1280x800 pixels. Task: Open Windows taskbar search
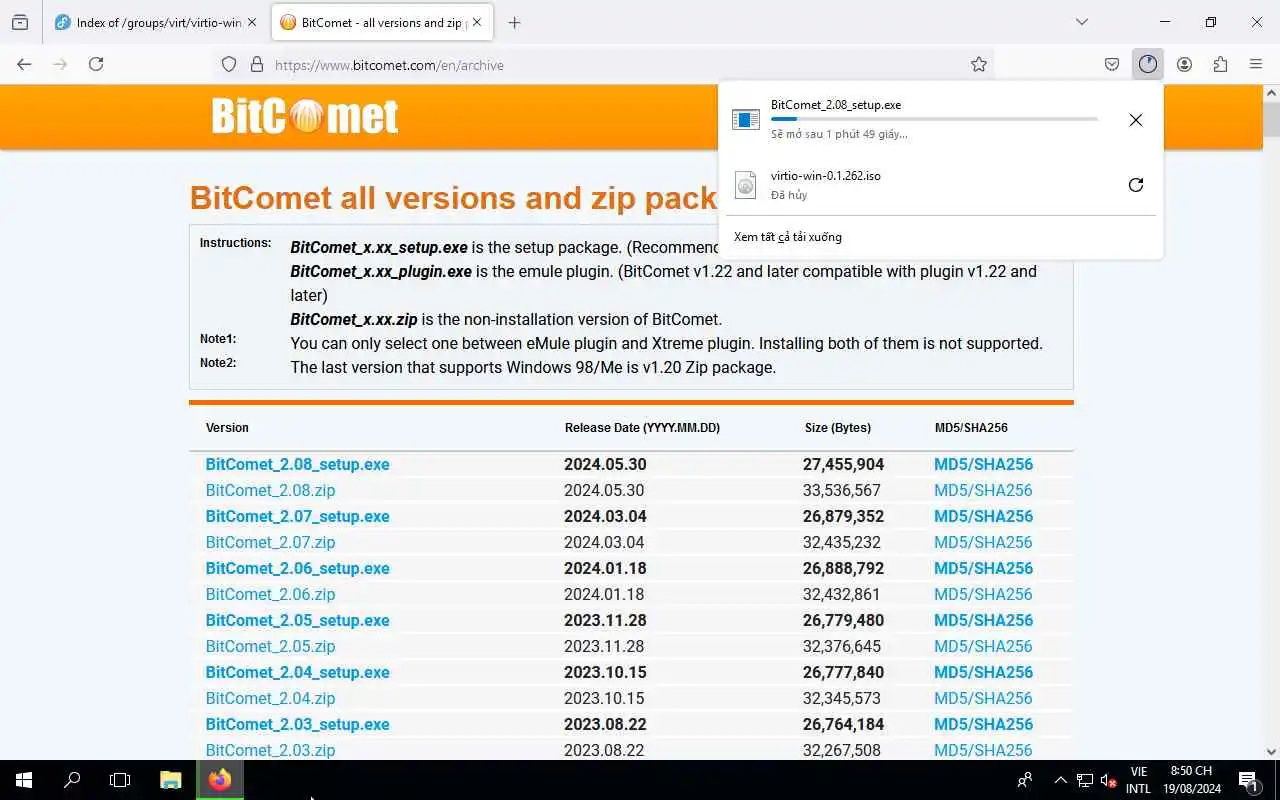click(72, 780)
